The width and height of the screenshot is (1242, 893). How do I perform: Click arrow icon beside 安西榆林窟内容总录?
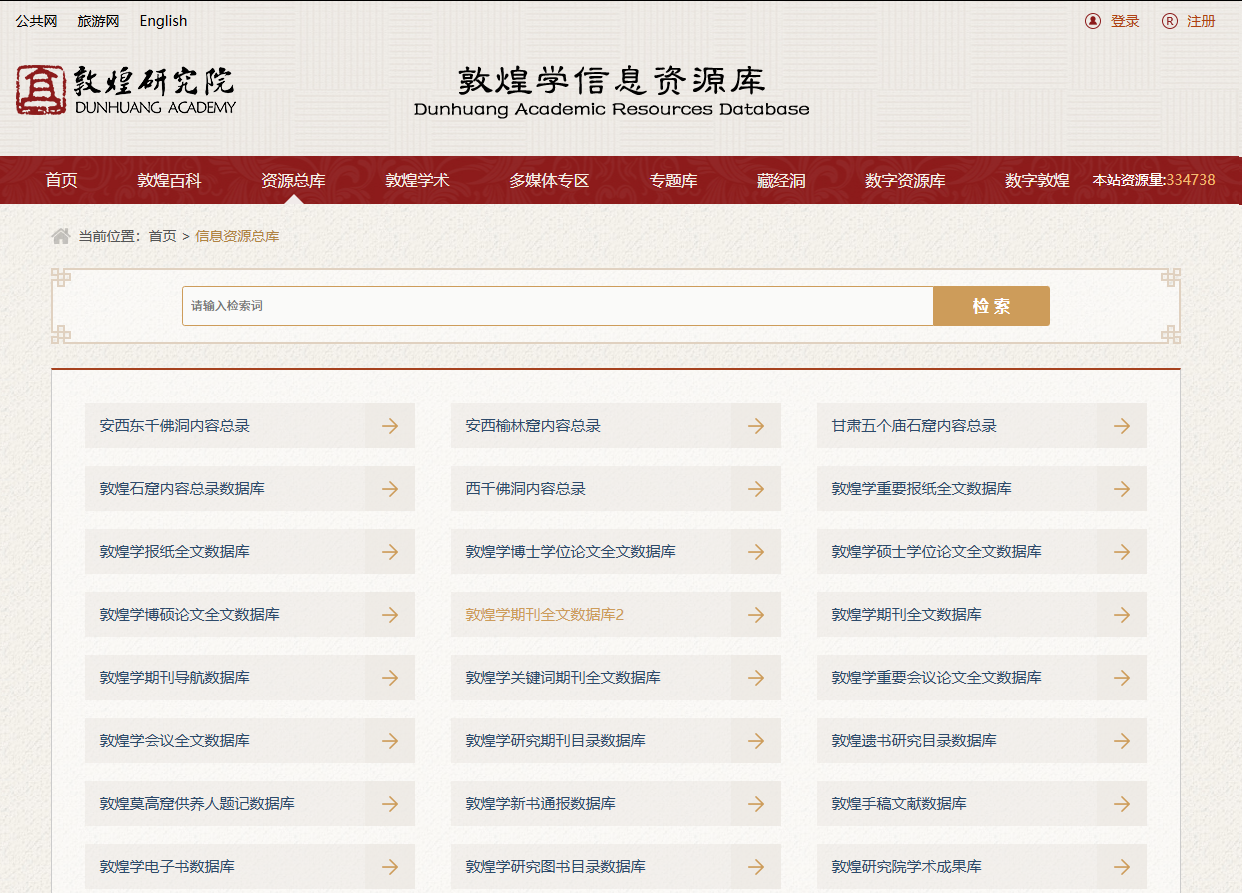pyautogui.click(x=756, y=426)
